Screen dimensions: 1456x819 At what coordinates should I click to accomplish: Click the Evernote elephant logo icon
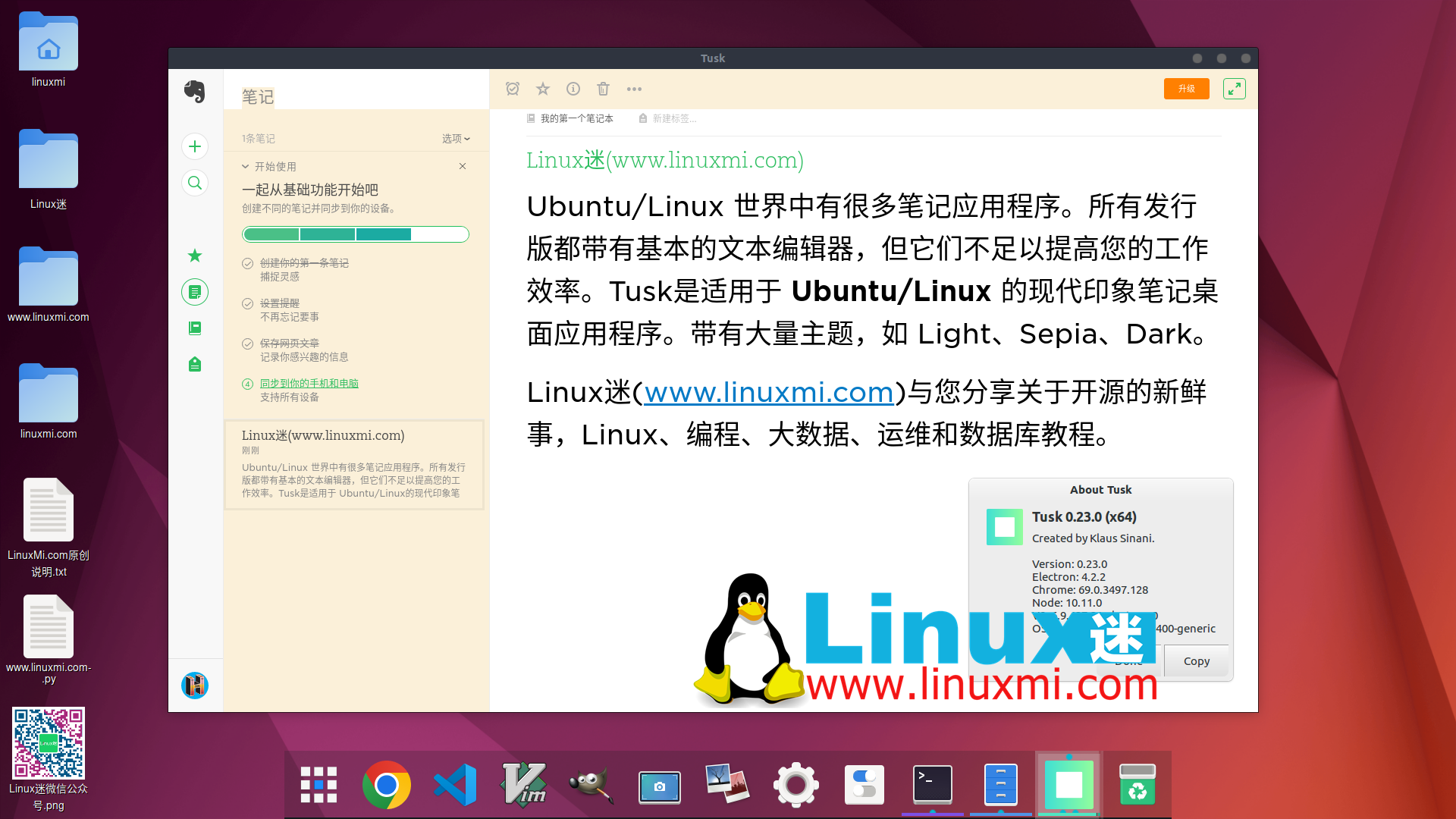tap(195, 92)
